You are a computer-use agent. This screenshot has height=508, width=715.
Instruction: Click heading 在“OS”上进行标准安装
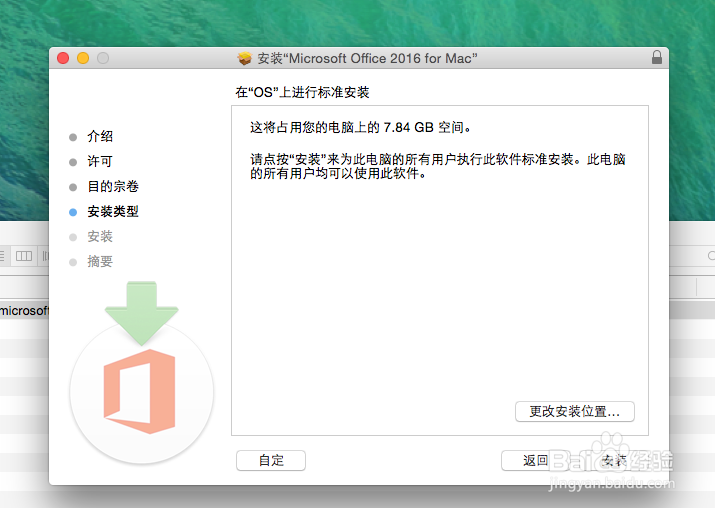coord(302,93)
